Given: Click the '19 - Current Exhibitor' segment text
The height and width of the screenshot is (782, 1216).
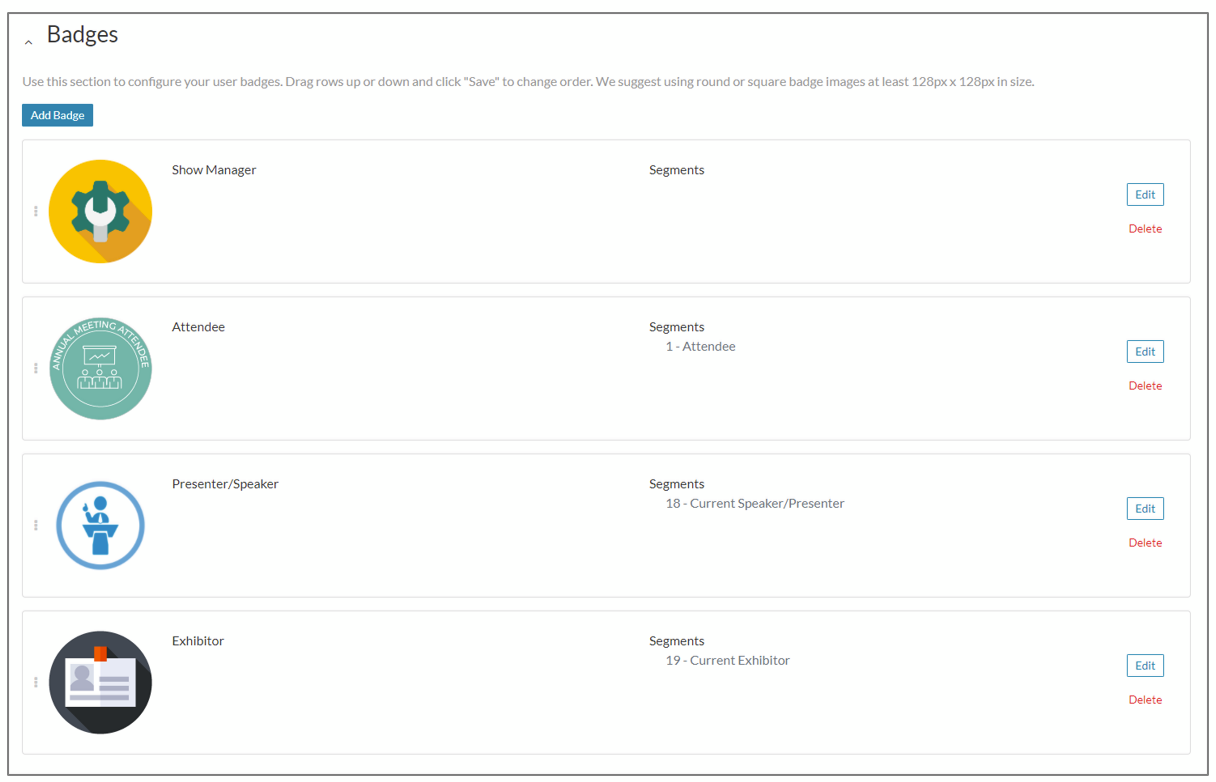Looking at the screenshot, I should coord(728,661).
